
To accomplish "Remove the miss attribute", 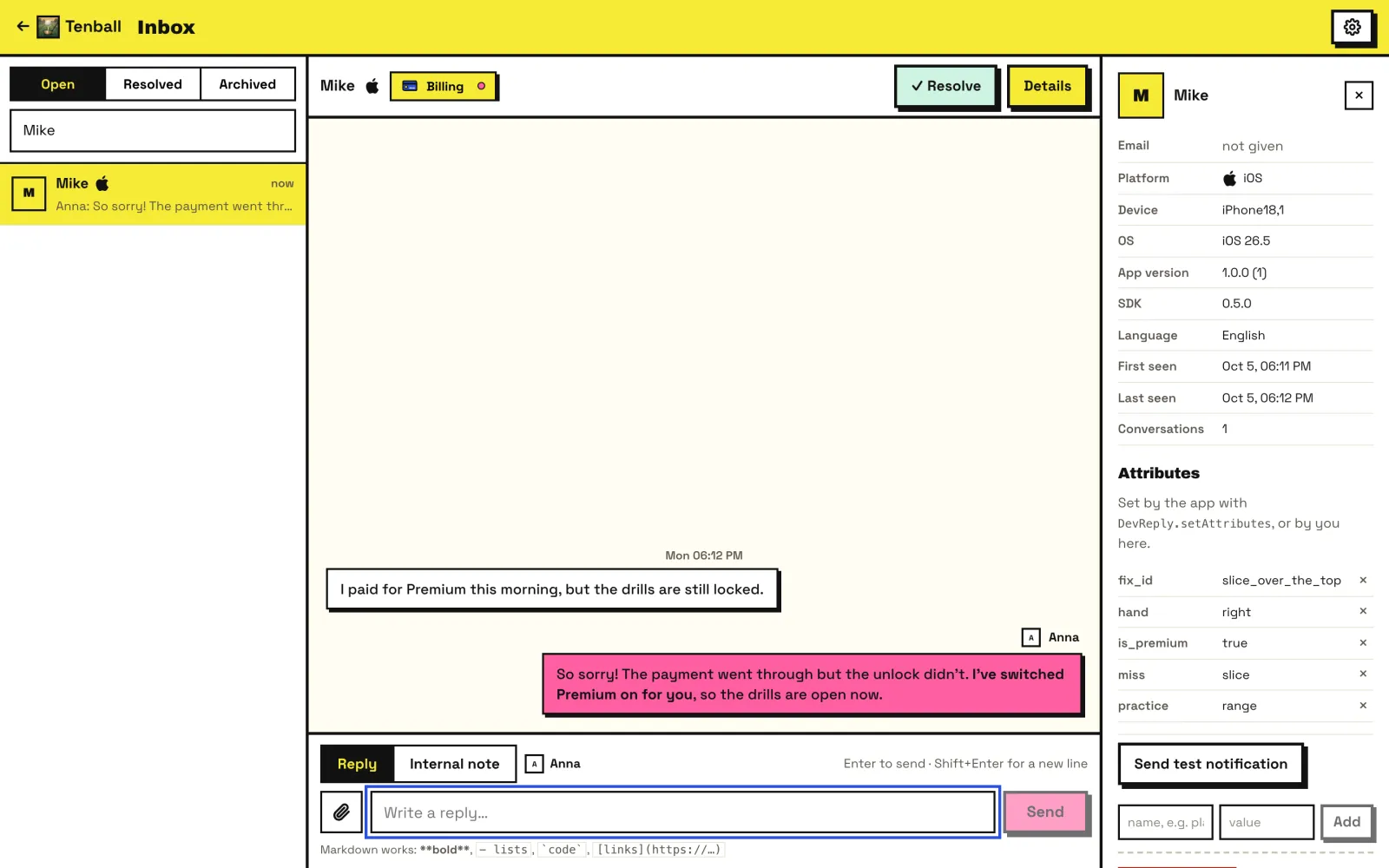I will (1363, 674).
